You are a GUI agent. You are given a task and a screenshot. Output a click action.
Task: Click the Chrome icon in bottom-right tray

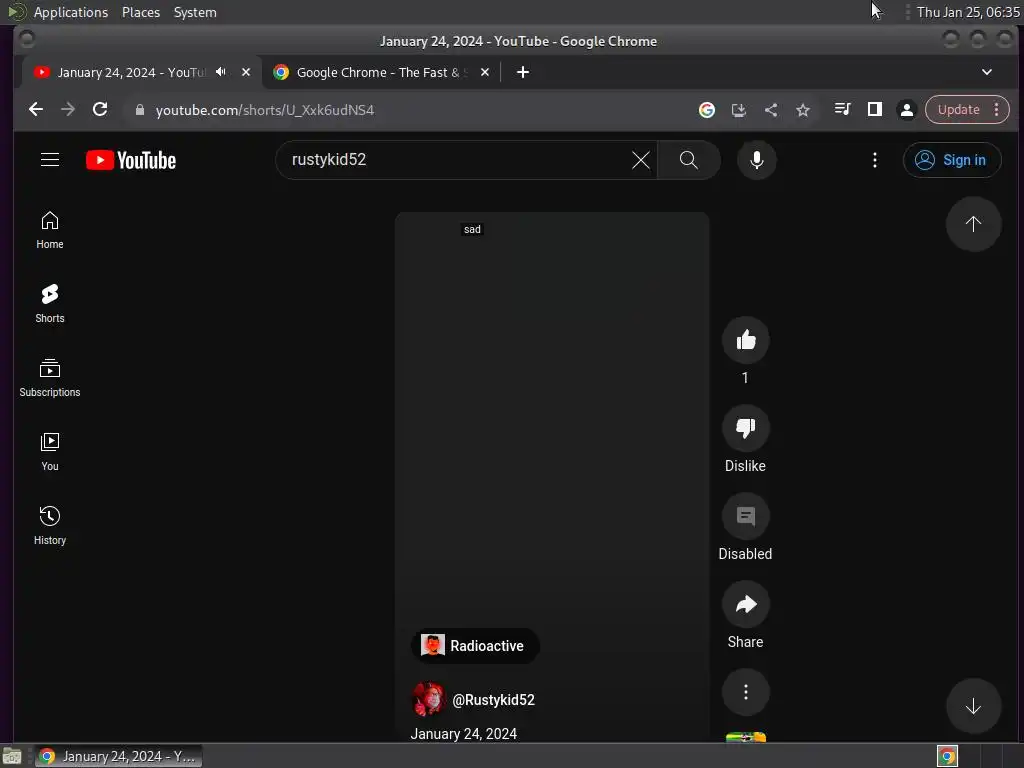click(947, 756)
